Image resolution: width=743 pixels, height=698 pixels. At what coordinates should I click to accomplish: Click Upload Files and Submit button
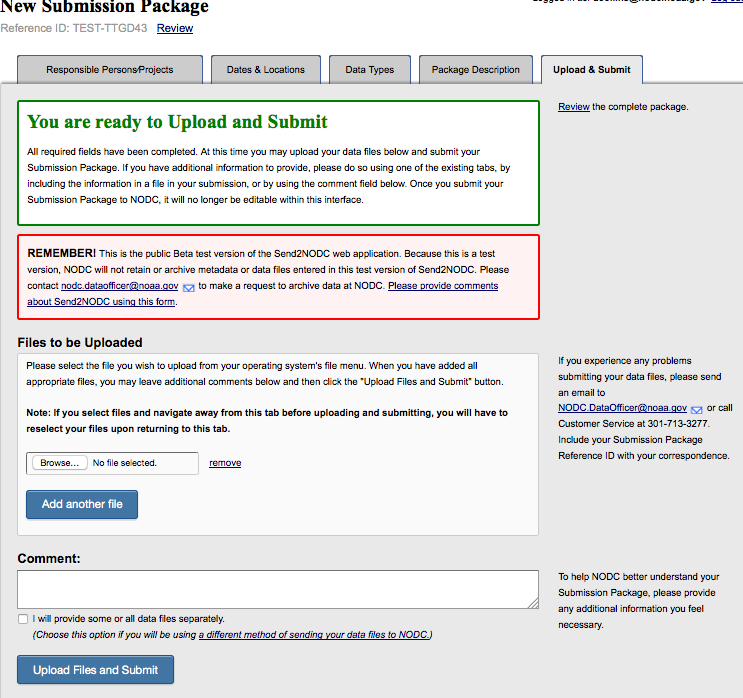(95, 670)
